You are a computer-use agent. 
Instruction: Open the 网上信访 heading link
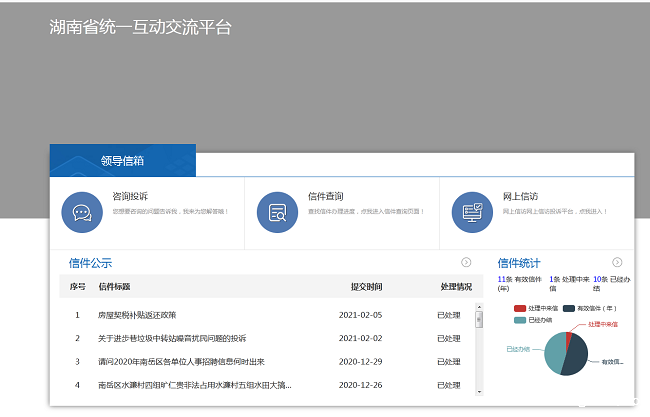[520, 196]
